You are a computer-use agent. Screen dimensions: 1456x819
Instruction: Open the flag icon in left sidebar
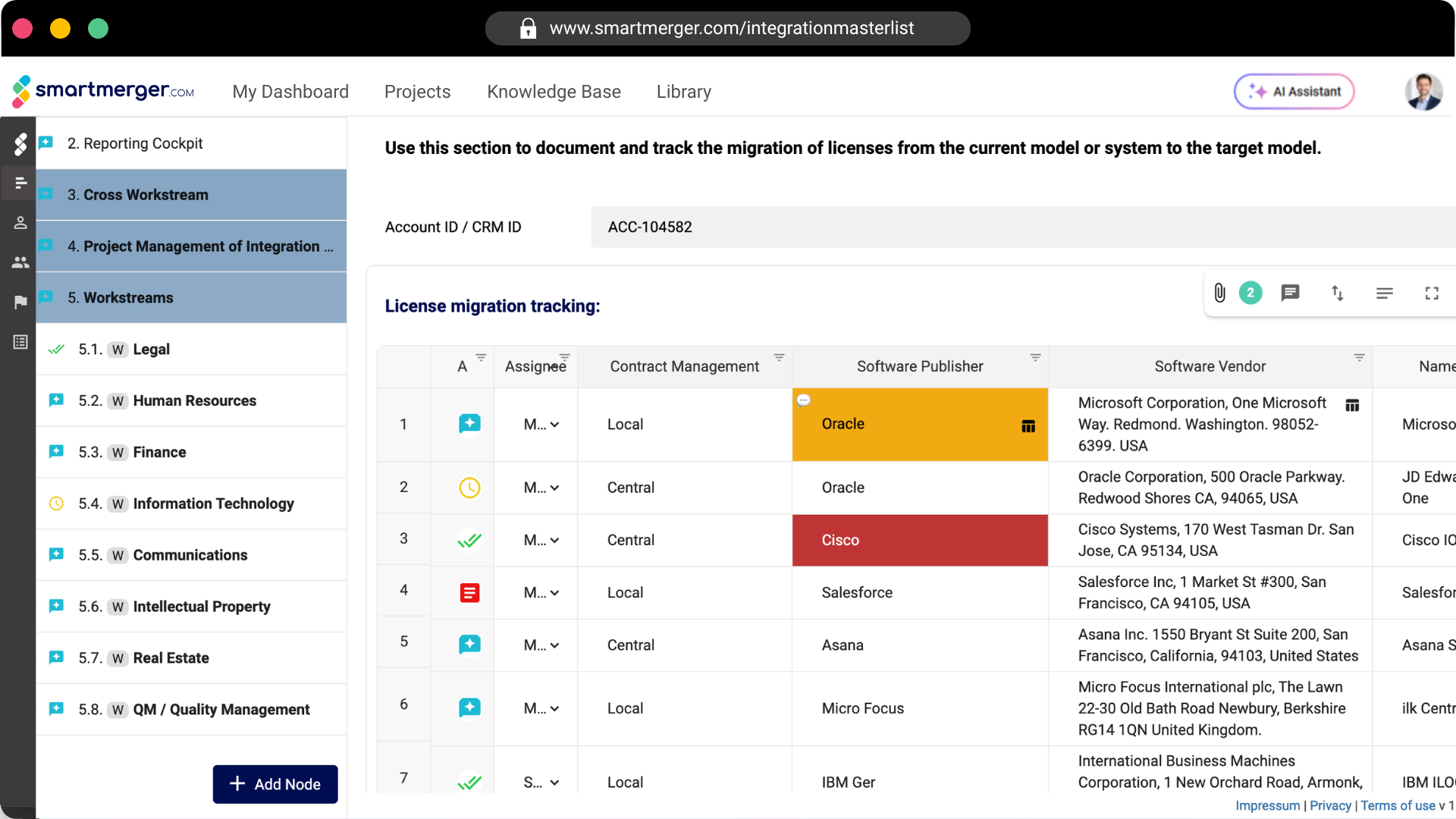[x=20, y=302]
